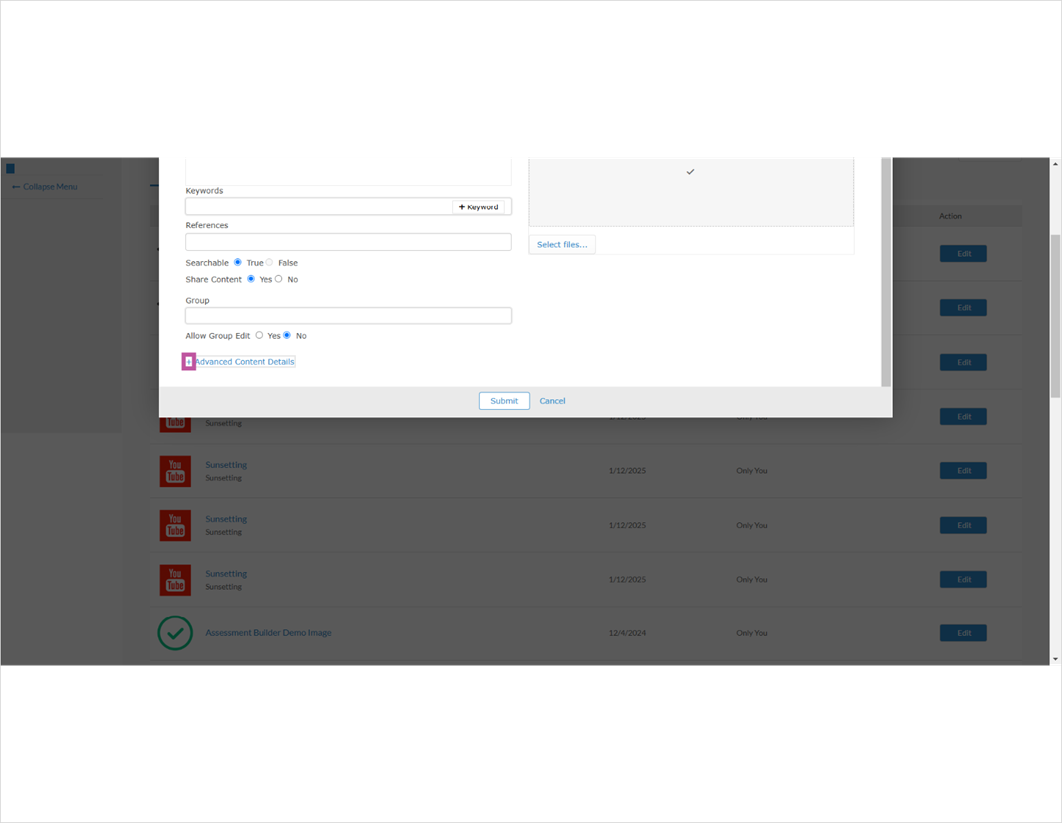
Task: Open the Select files picker
Action: pos(561,244)
